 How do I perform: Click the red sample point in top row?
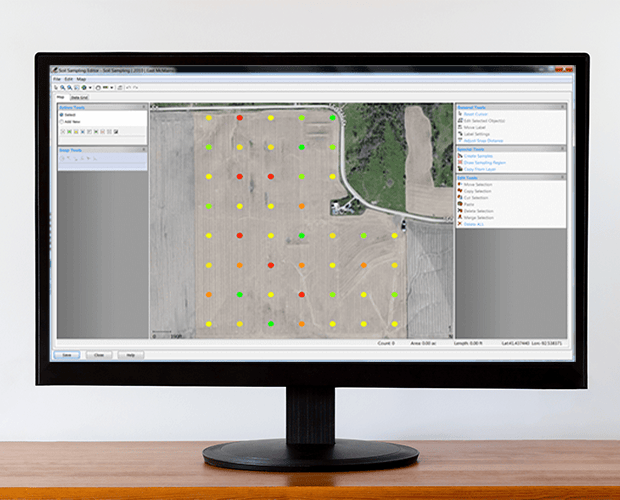coord(240,118)
